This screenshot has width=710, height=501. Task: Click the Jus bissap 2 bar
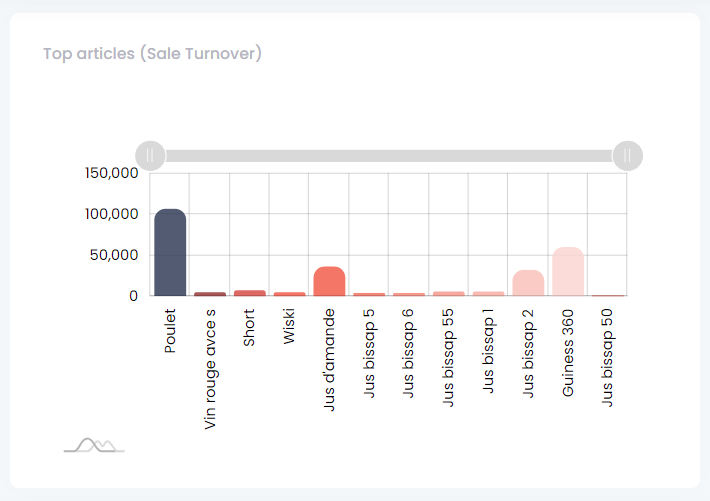[528, 283]
